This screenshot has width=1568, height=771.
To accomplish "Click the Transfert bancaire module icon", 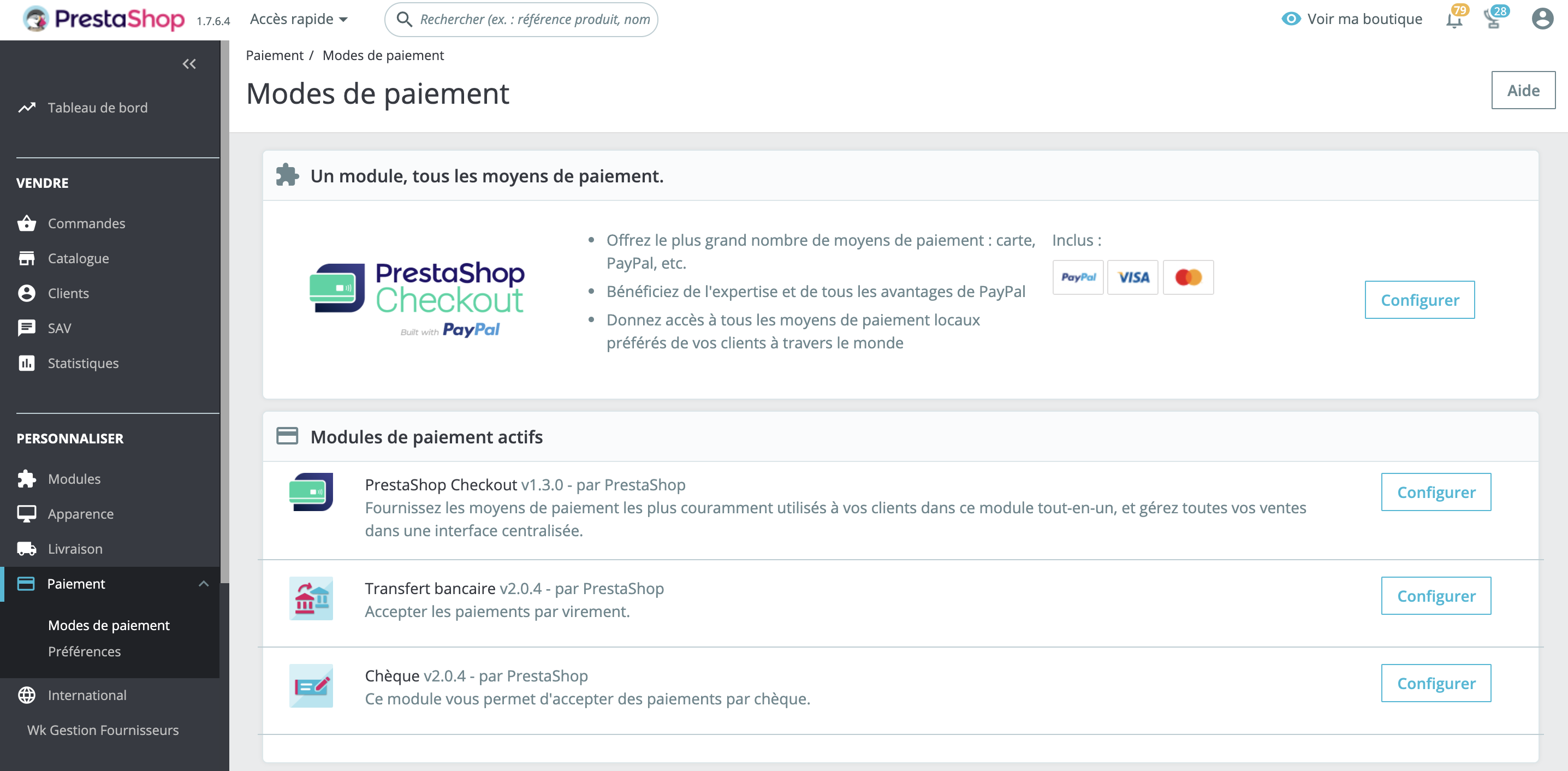I will point(311,598).
